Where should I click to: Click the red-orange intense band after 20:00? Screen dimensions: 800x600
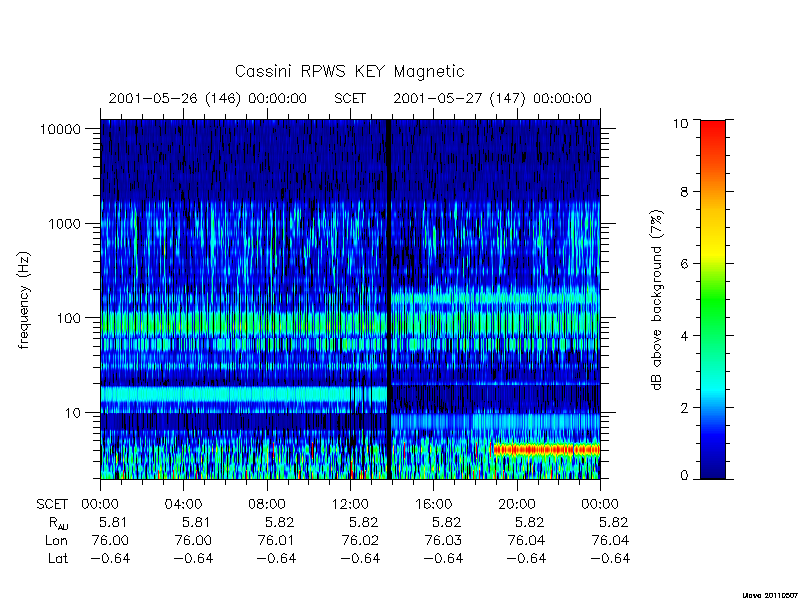(546, 449)
